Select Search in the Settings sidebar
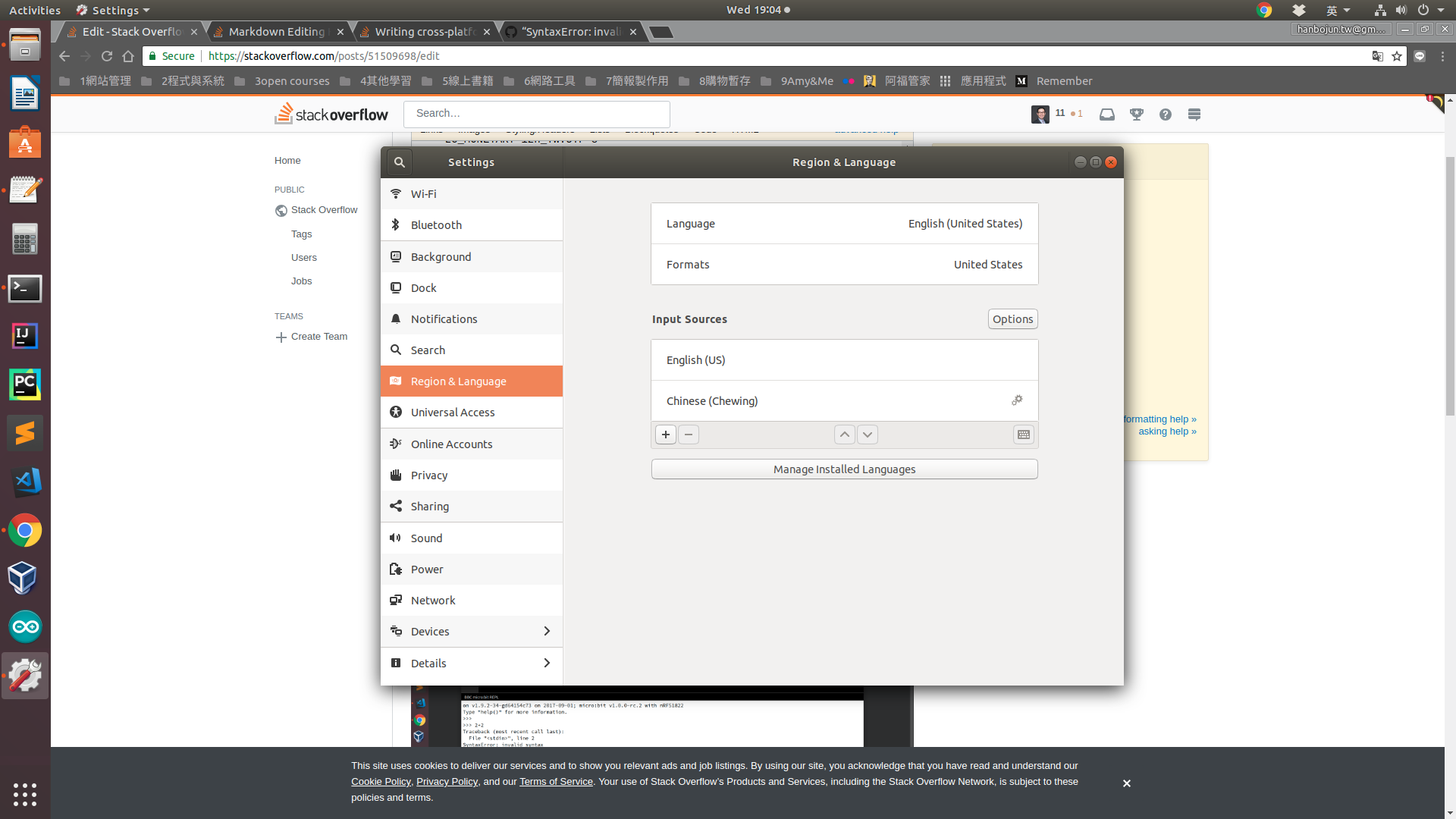 click(472, 350)
